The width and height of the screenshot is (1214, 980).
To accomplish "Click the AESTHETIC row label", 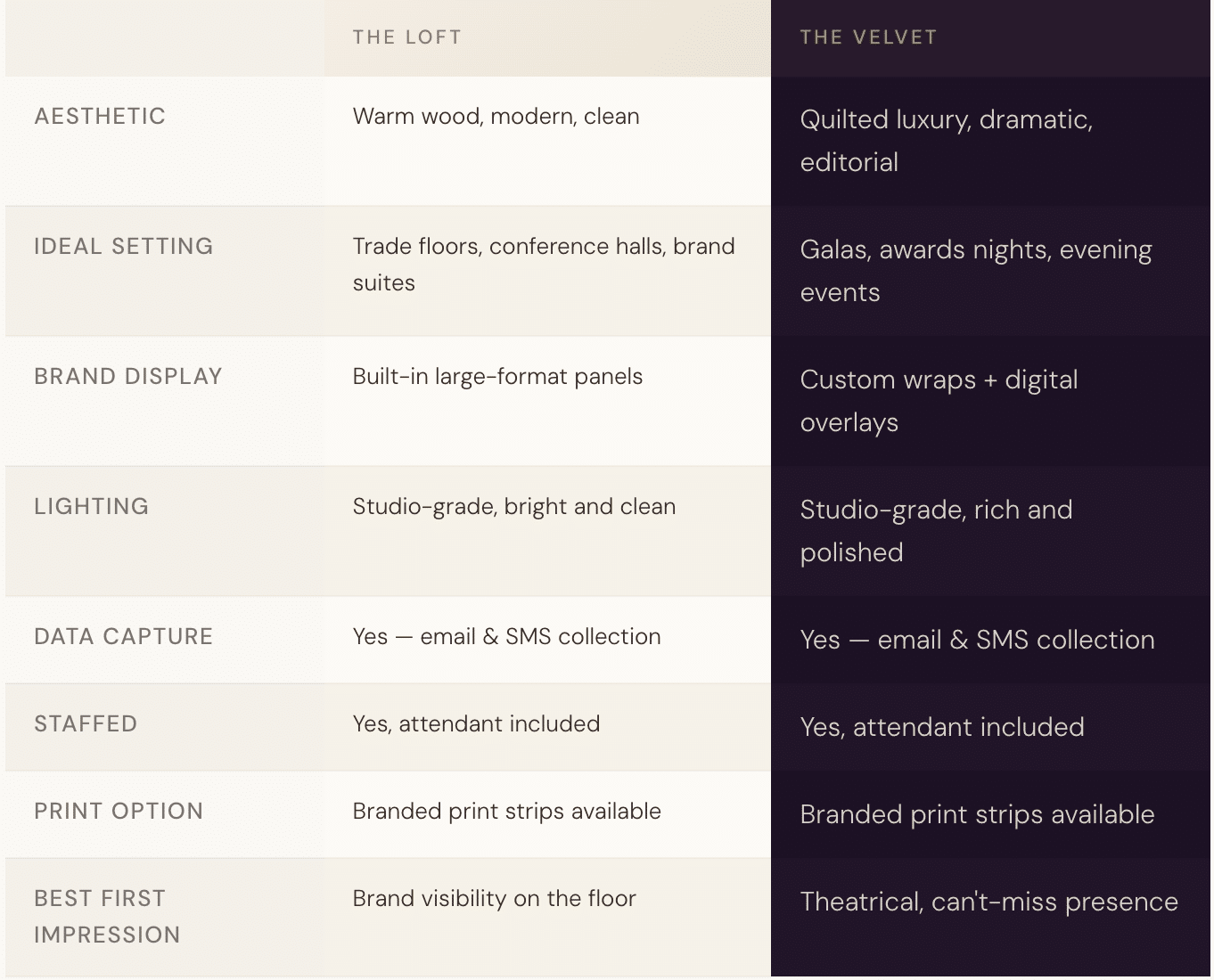I will tap(100, 117).
